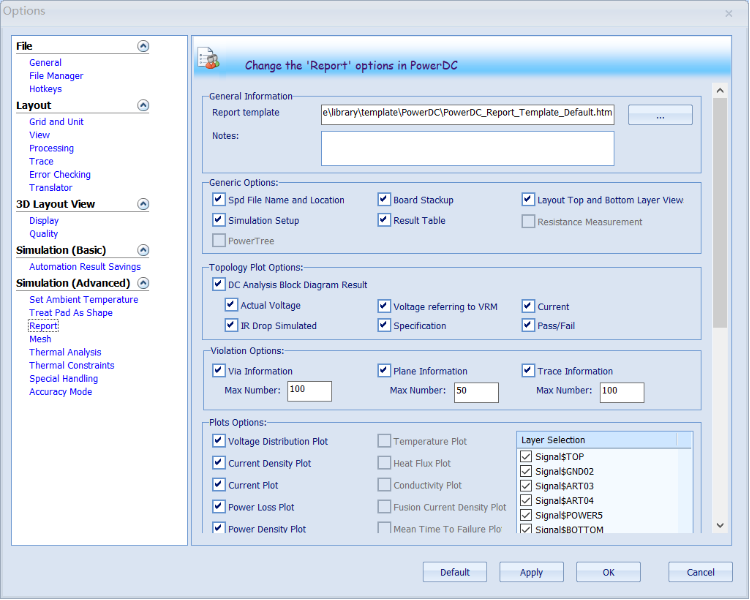Edit Via Information Max Number field
The width and height of the screenshot is (750, 600).
pos(309,391)
